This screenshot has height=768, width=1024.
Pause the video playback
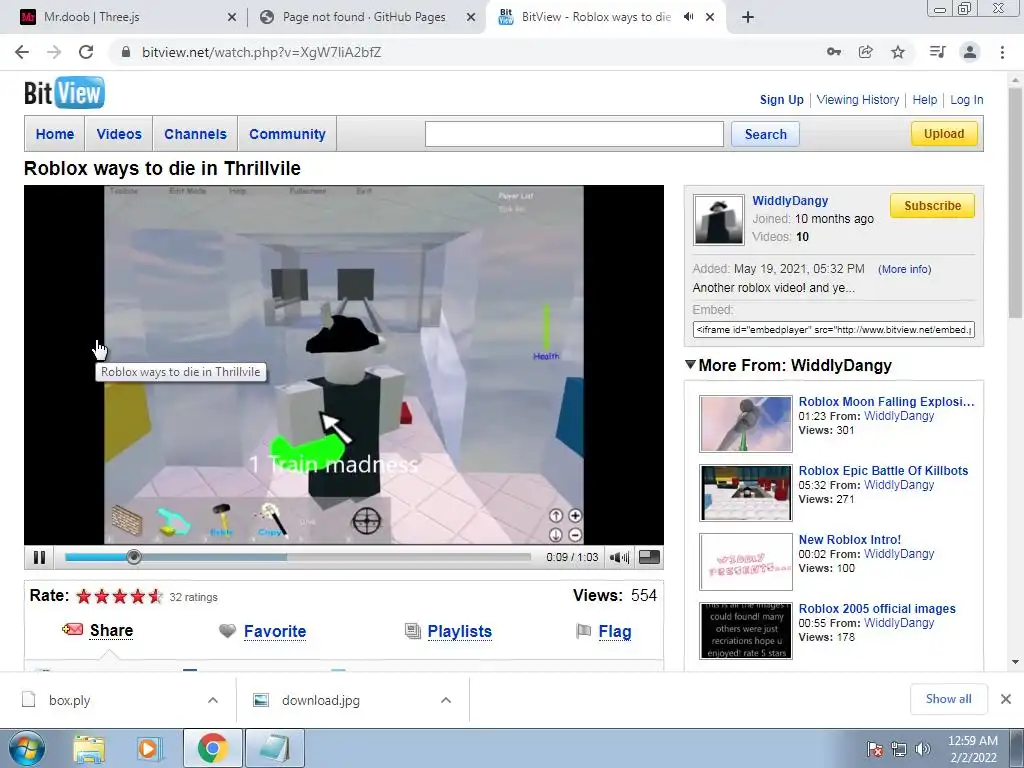[39, 557]
